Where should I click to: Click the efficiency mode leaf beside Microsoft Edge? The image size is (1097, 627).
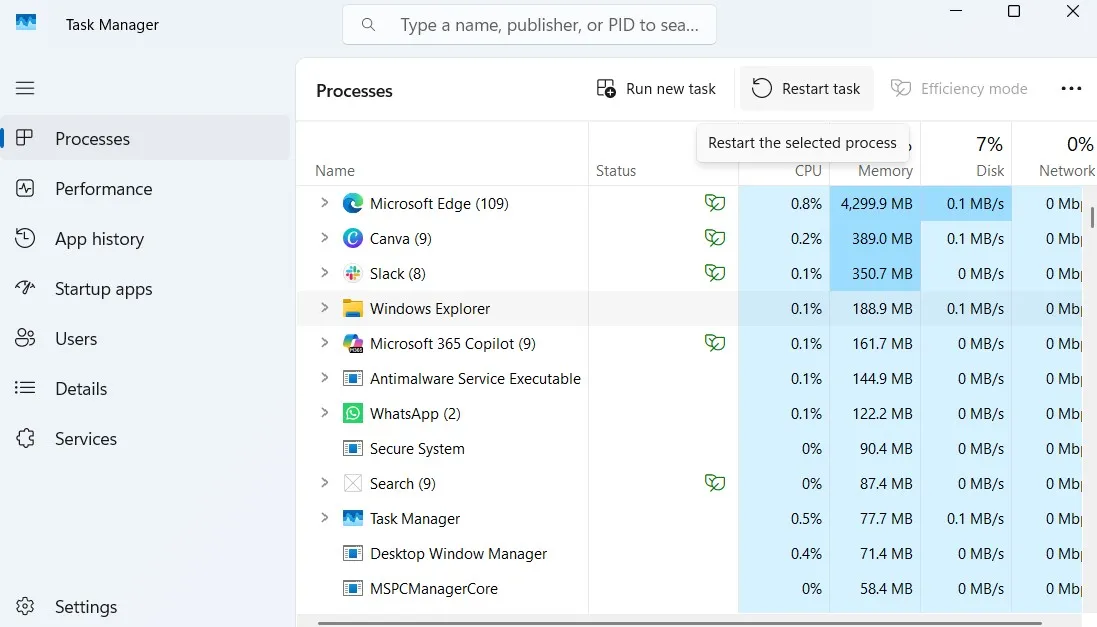[715, 202]
